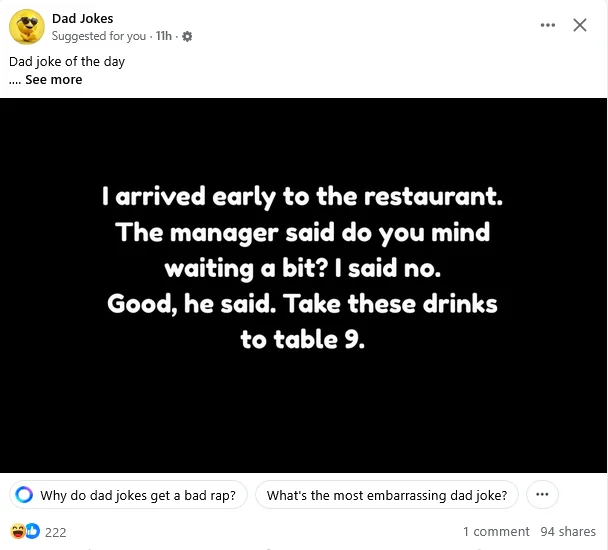Expand the caption with See more

(53, 80)
